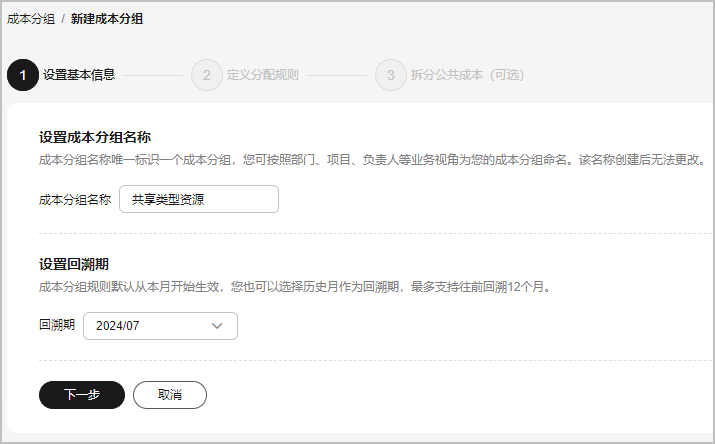Click the 成本分组 breadcrumb link
Image resolution: width=715 pixels, height=444 pixels.
(31, 19)
